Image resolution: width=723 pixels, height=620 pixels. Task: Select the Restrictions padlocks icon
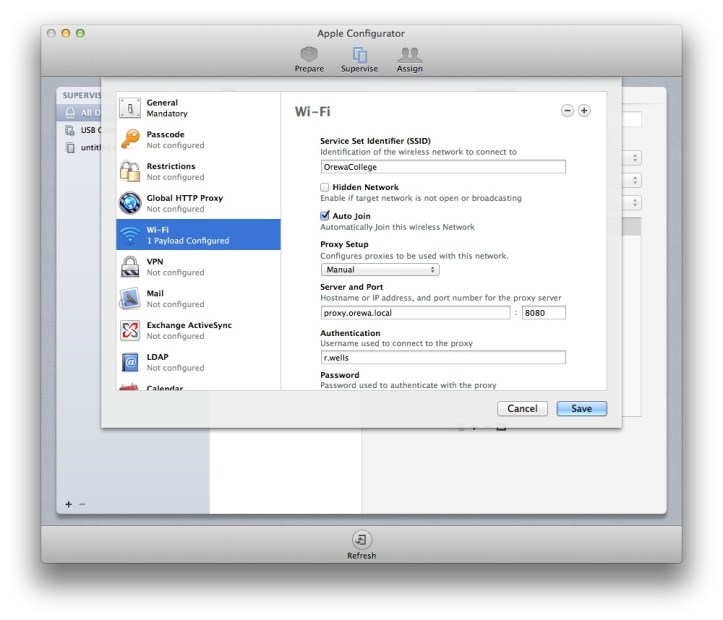(x=130, y=171)
